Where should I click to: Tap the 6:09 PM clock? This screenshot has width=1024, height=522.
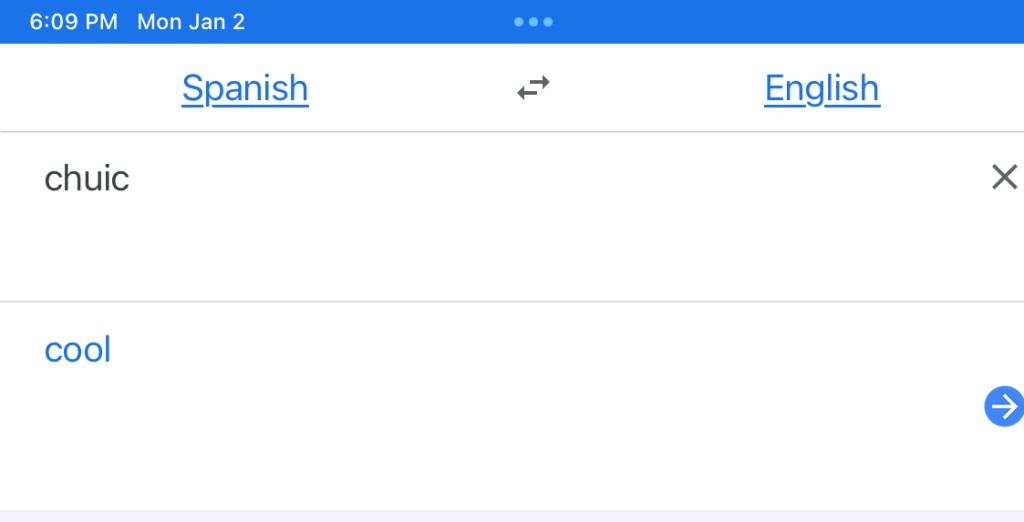pyautogui.click(x=73, y=22)
